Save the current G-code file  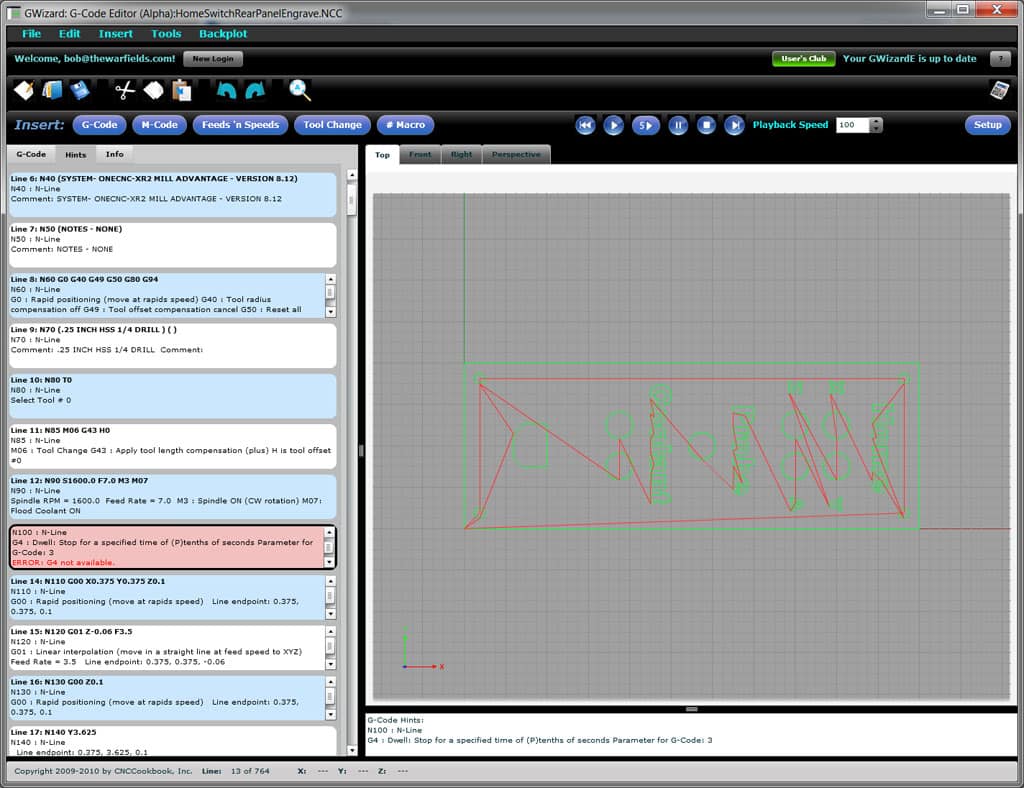point(80,90)
